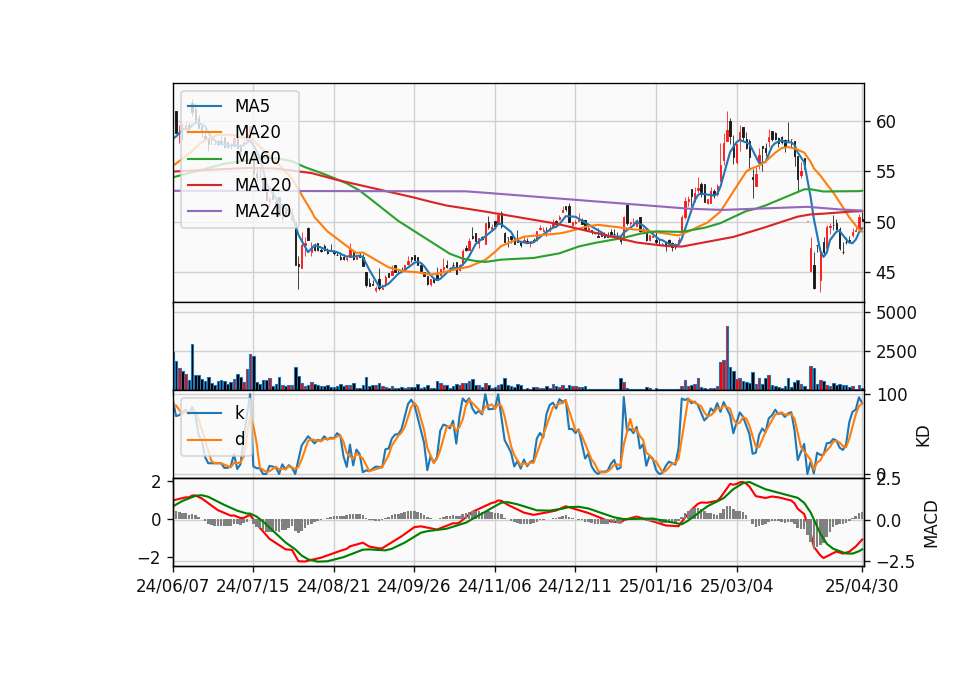Image resolution: width=960 pixels, height=690 pixels.
Task: Click the MACD axis title
Action: [x=931, y=524]
